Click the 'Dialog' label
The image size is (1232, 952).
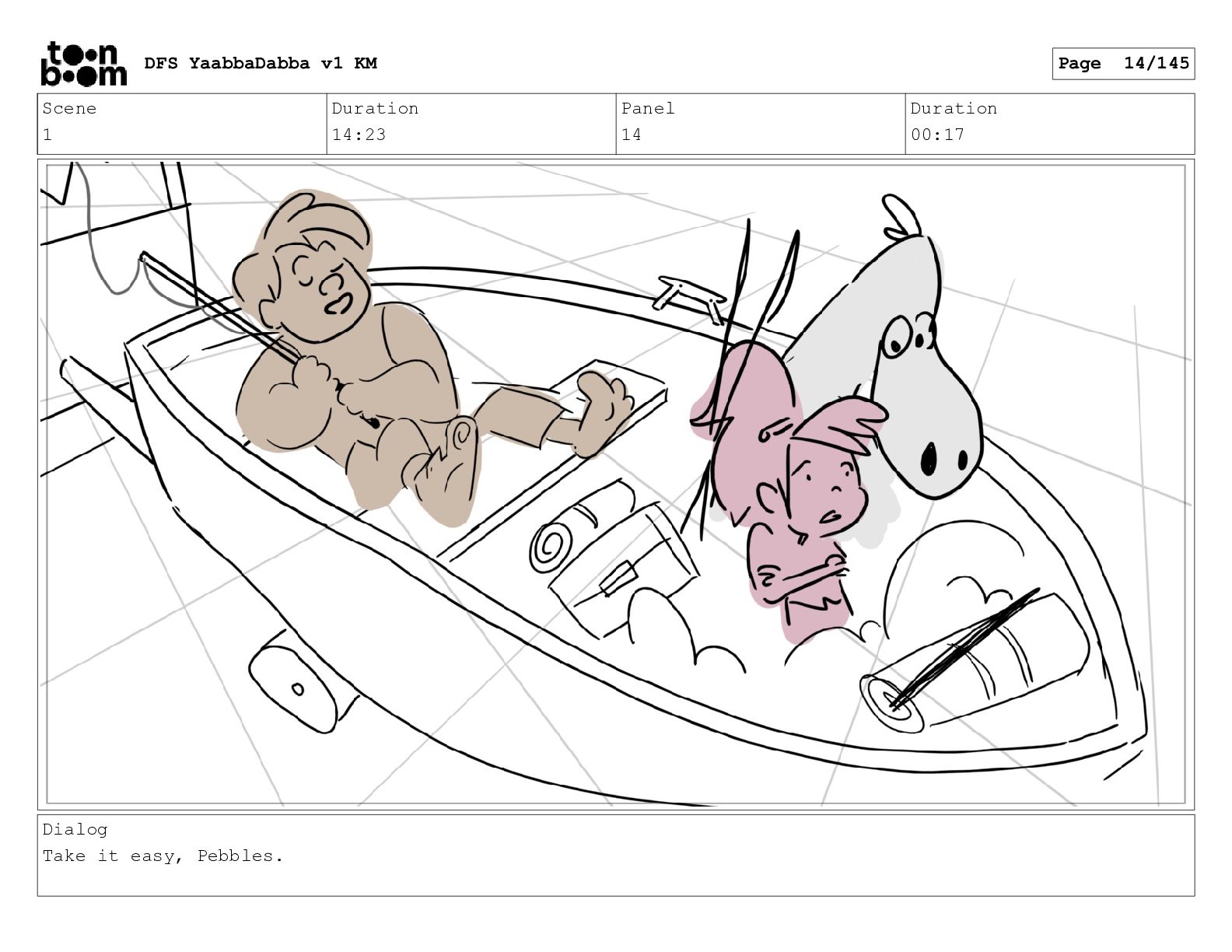[75, 830]
